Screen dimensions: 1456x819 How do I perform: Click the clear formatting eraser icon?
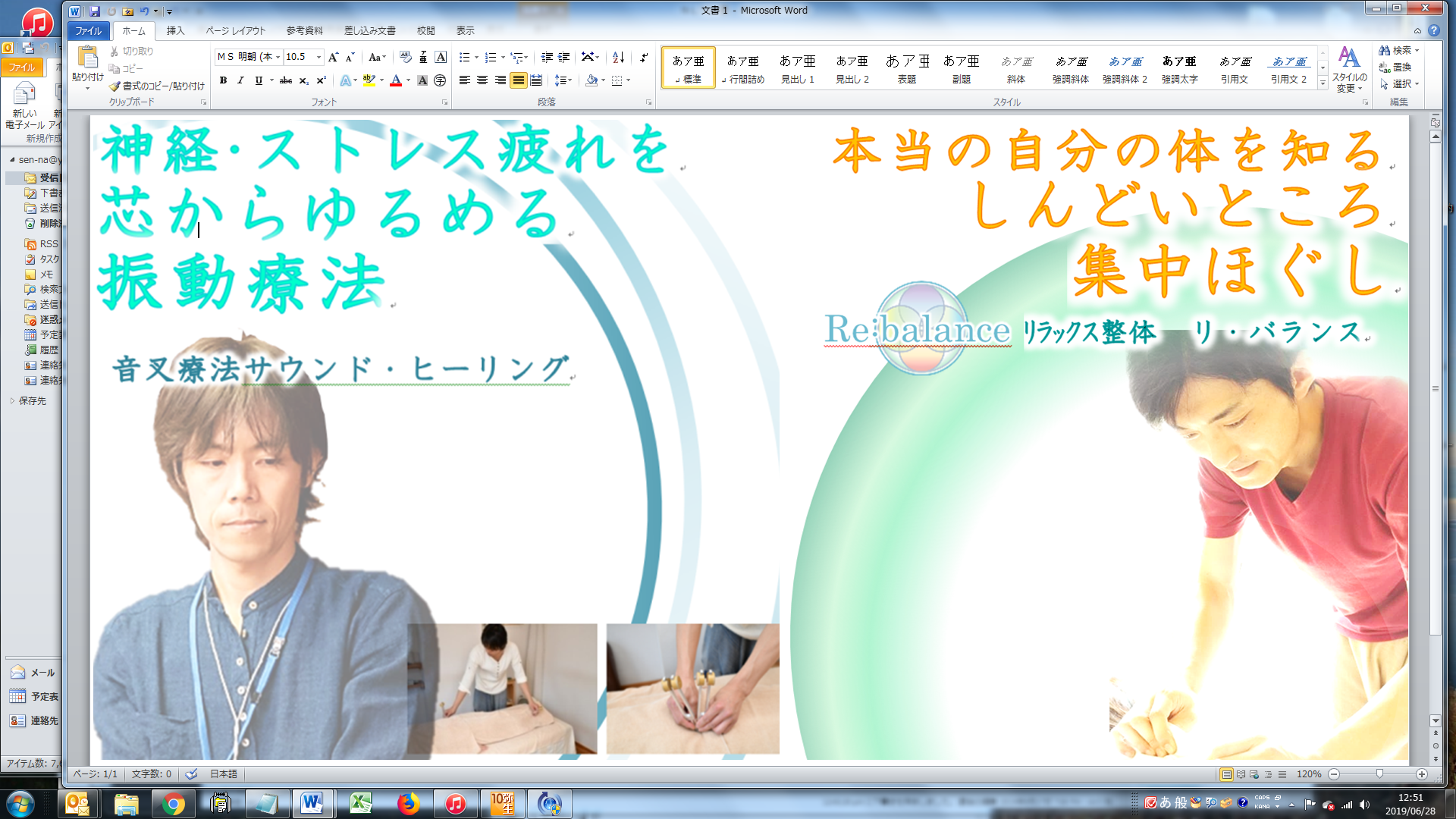point(405,58)
